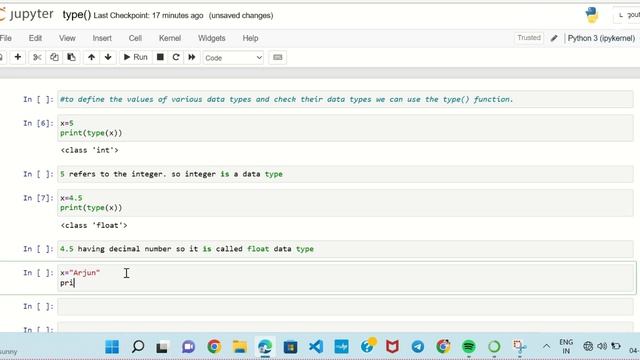Image resolution: width=640 pixels, height=360 pixels.
Task: Select cell '5 refers to the integer'
Action: pyautogui.click(x=345, y=174)
